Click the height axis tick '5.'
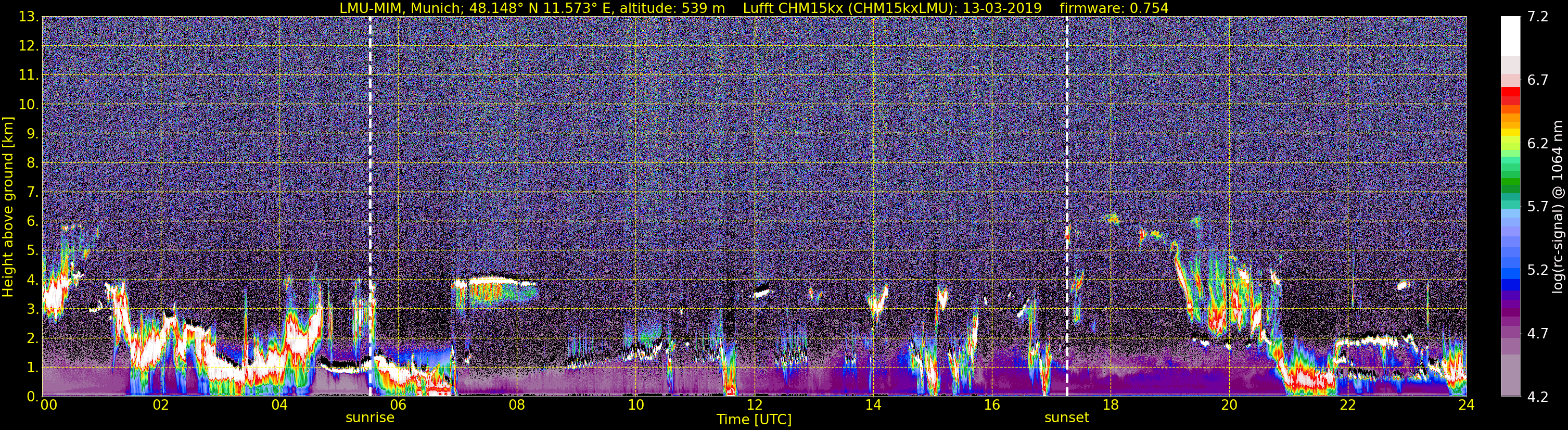Image resolution: width=1568 pixels, height=430 pixels. 33,250
